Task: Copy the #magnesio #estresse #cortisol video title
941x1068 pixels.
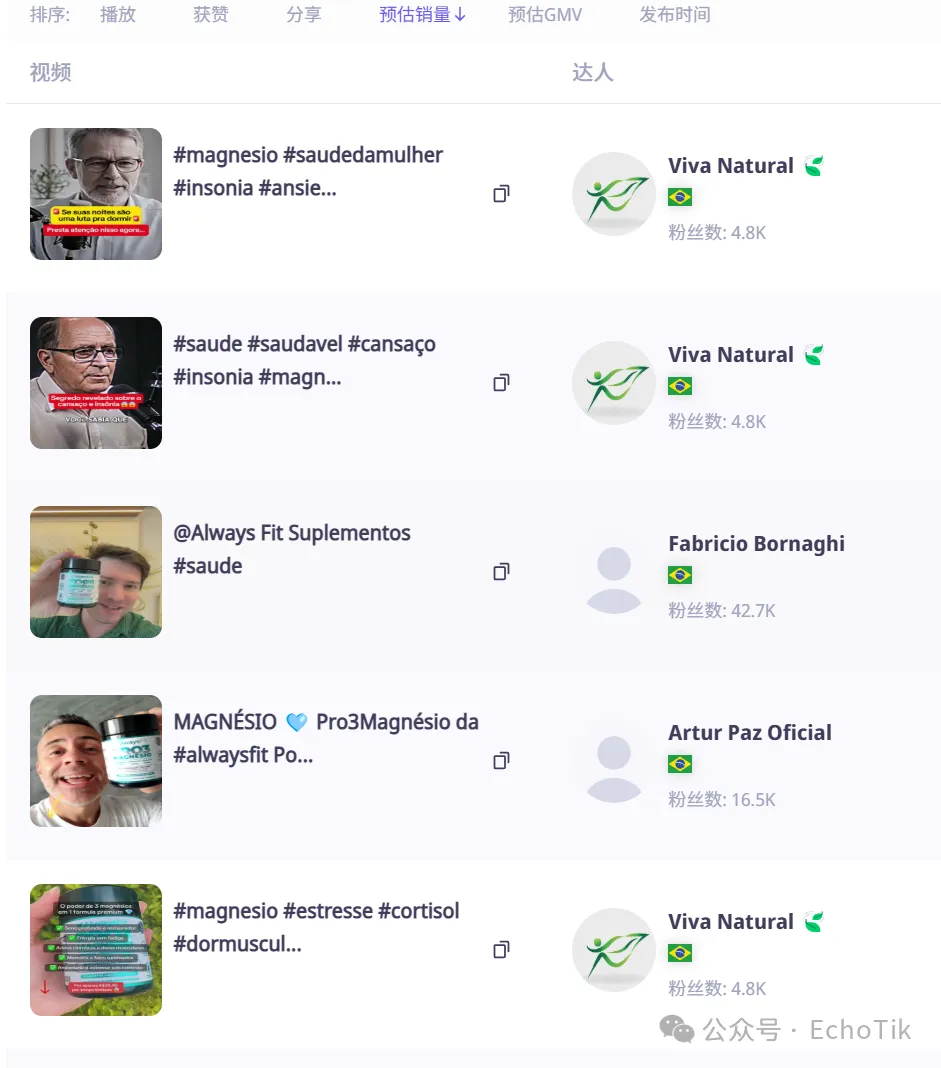Action: pyautogui.click(x=501, y=950)
